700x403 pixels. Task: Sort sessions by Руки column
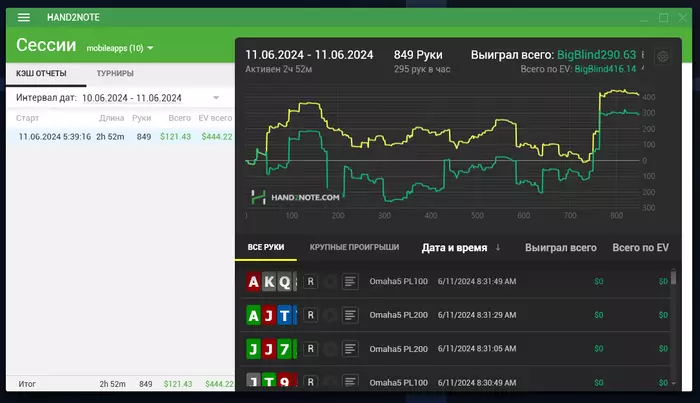click(142, 118)
